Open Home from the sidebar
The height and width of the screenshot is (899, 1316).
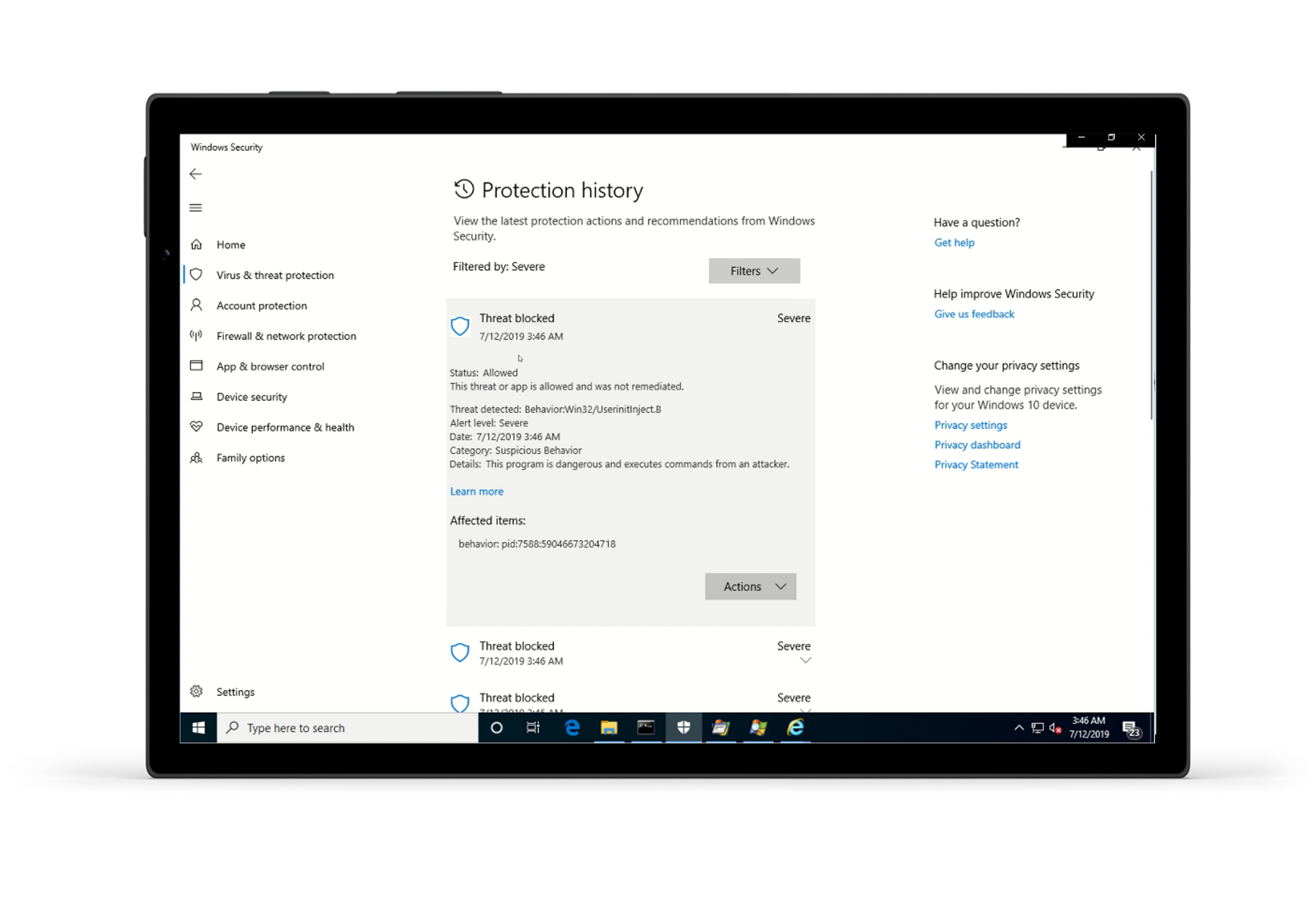coord(231,245)
